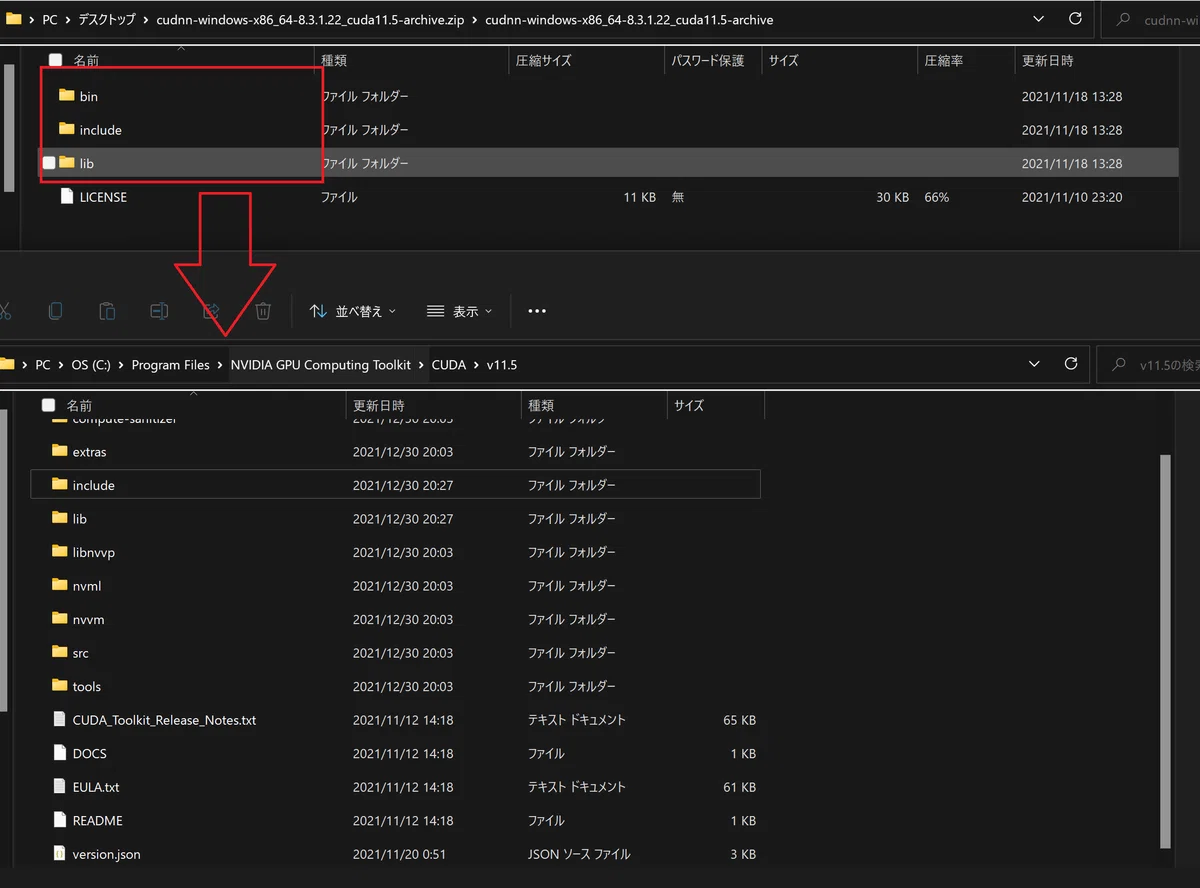The image size is (1200, 888).
Task: Open the 並べ替え sort dropdown
Action: coord(352,311)
